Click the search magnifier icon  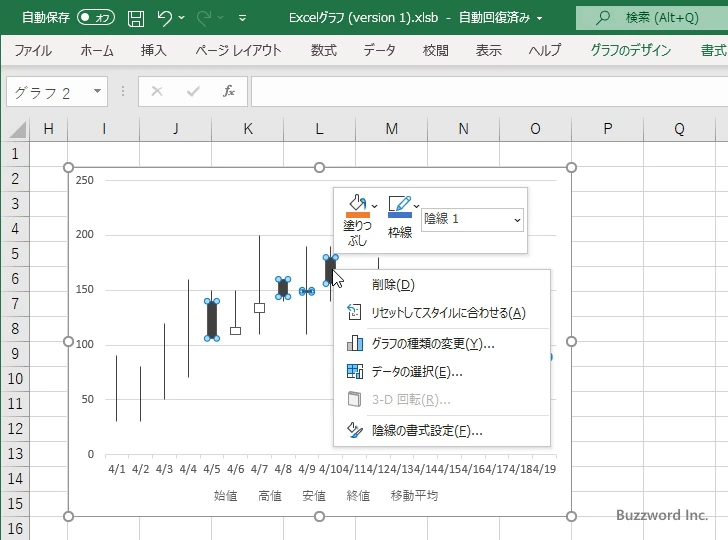(603, 18)
